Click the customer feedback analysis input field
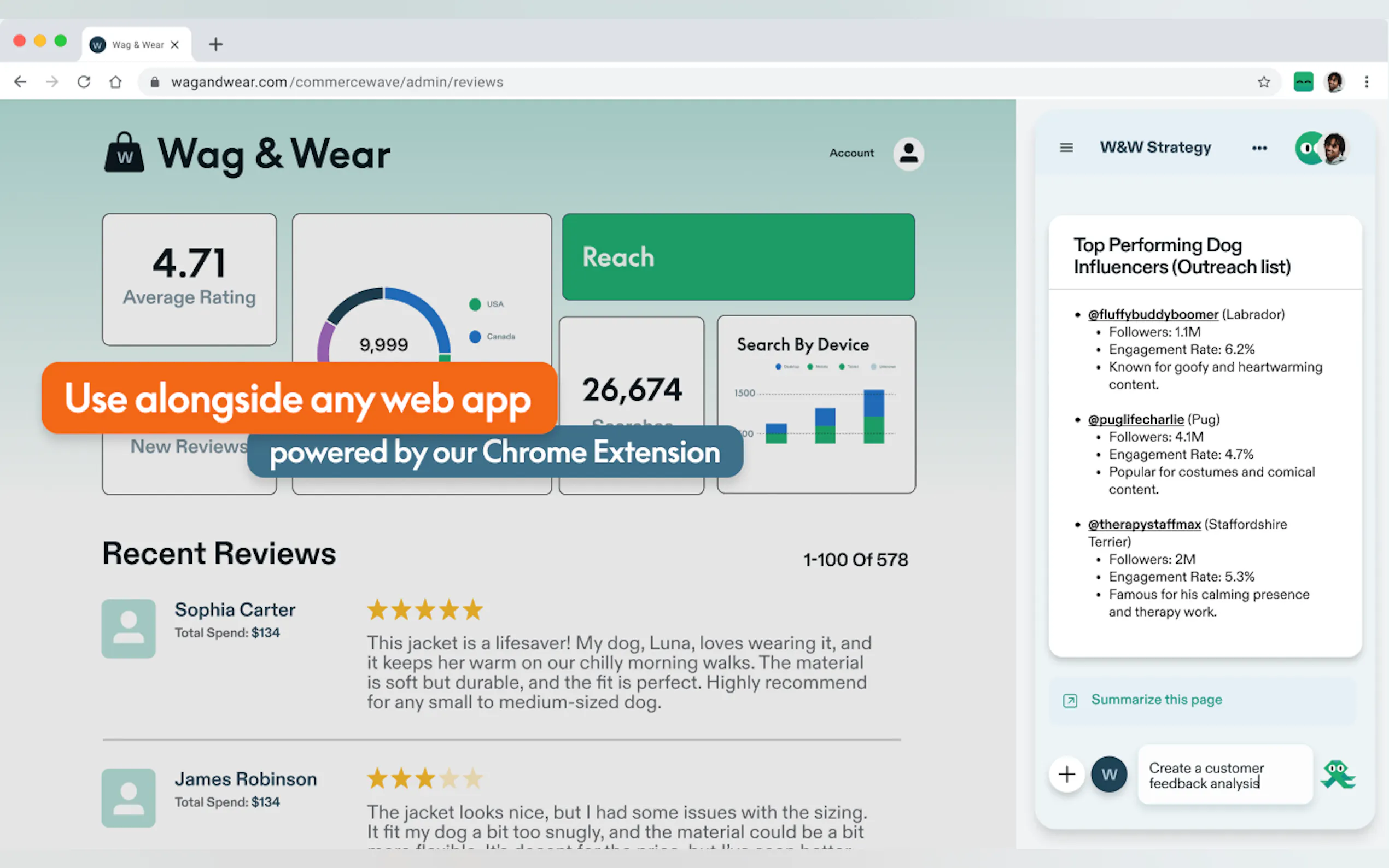Screen dimensions: 1389x868 pyautogui.click(x=1224, y=775)
